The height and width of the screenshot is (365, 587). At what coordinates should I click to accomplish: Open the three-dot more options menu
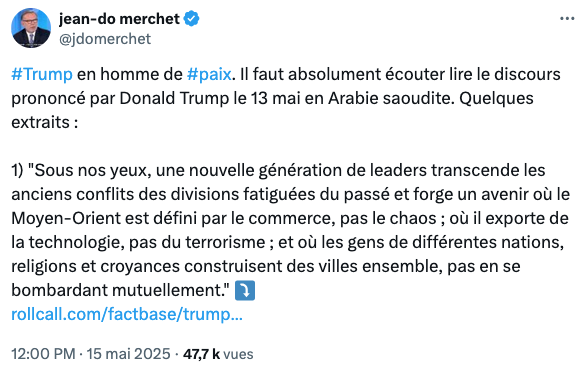pyautogui.click(x=567, y=18)
